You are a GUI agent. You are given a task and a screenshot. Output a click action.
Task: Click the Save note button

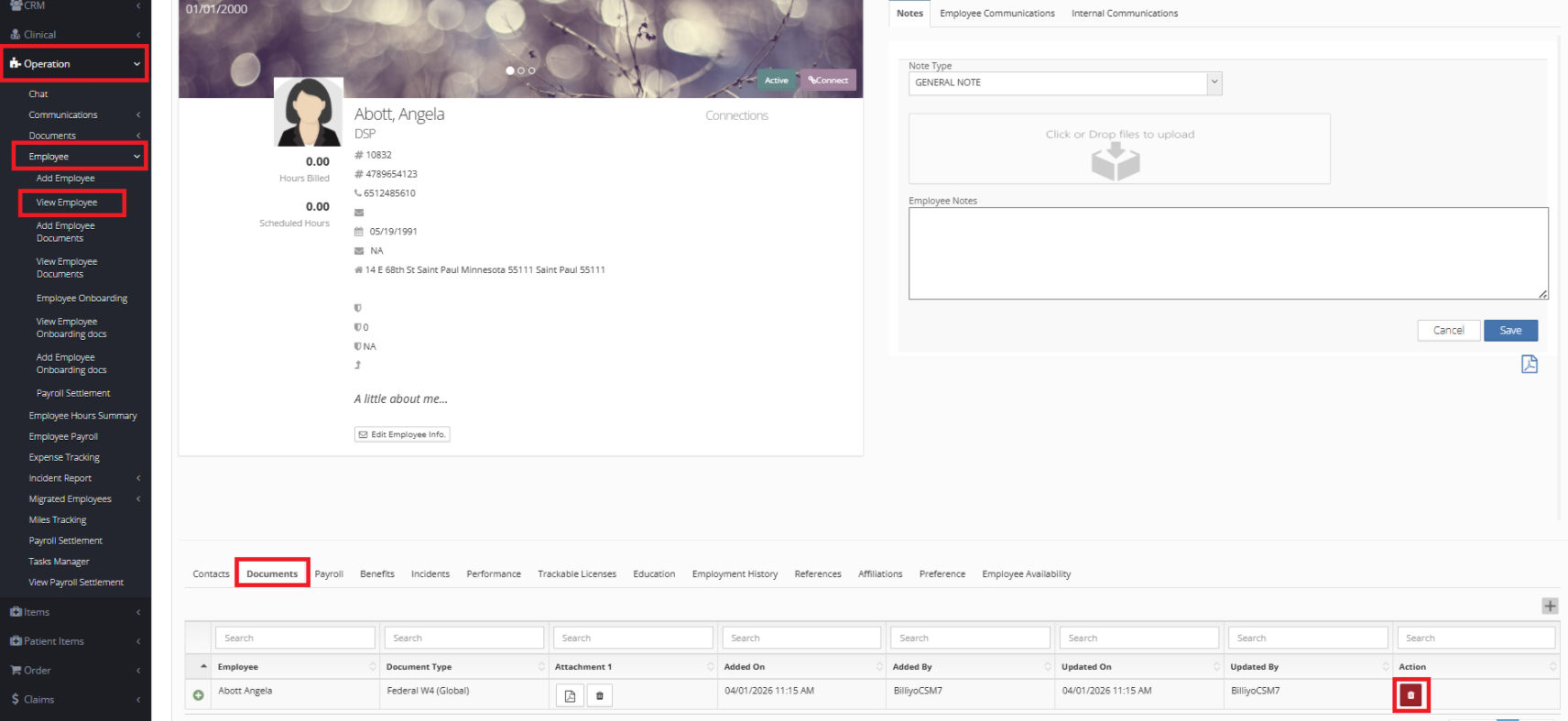(x=1510, y=331)
